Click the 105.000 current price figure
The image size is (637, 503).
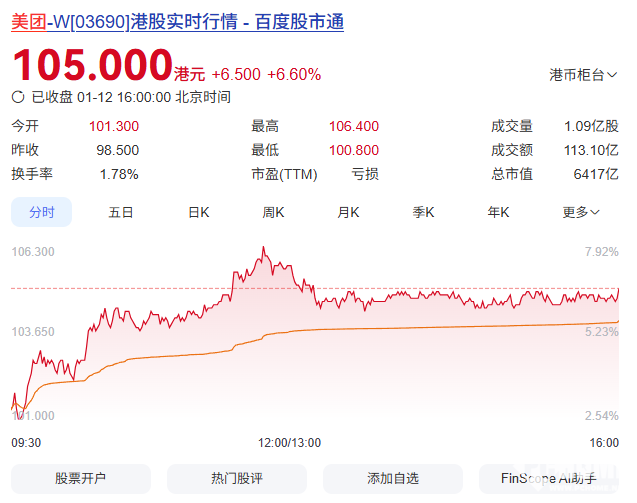91,66
